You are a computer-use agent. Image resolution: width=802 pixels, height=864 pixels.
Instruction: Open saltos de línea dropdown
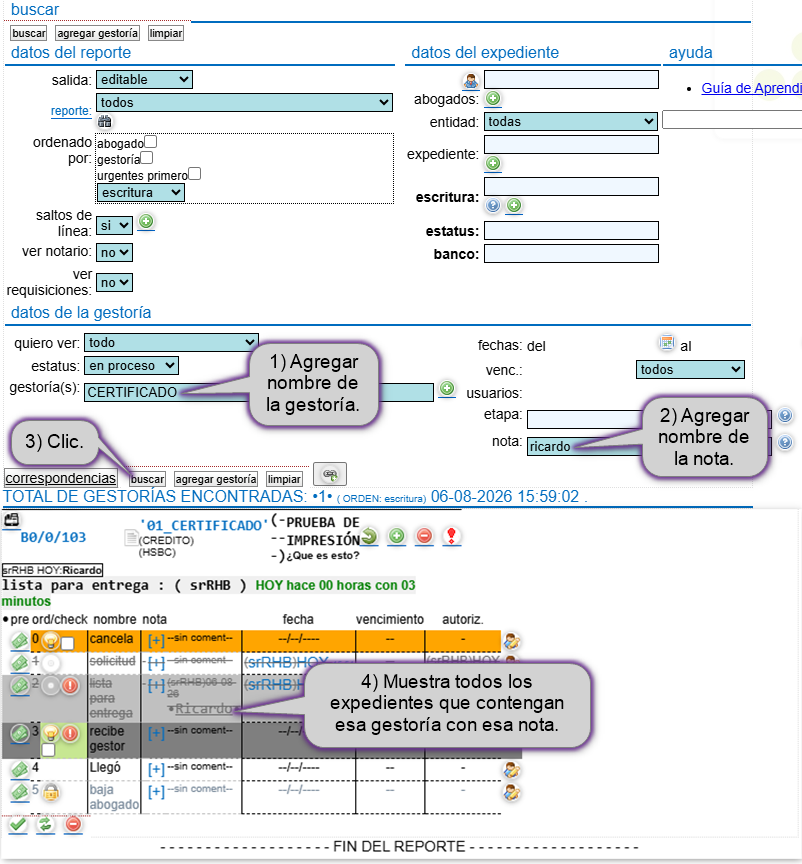pyautogui.click(x=115, y=225)
